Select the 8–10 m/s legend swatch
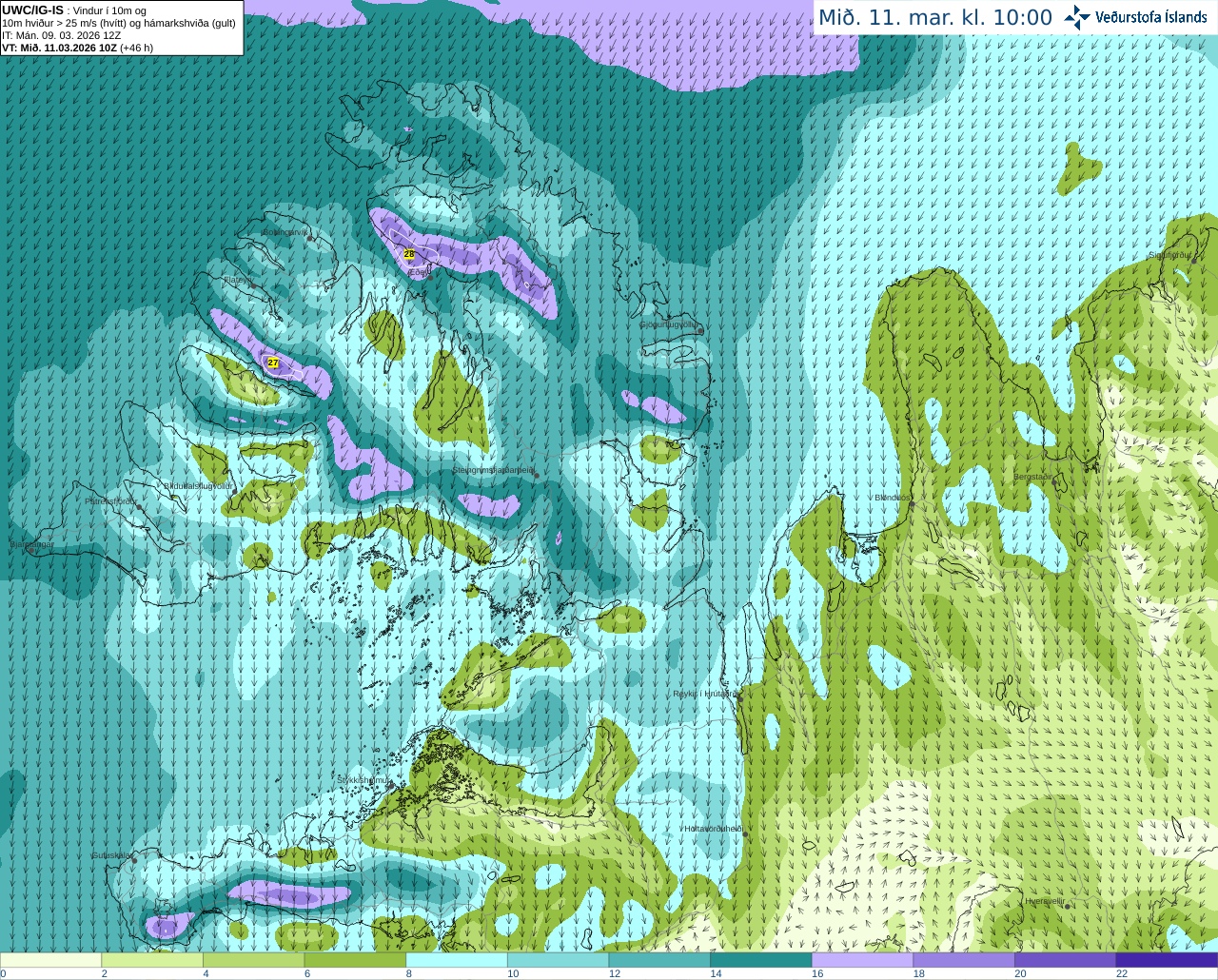Viewport: 1218px width, 980px height. (x=457, y=960)
